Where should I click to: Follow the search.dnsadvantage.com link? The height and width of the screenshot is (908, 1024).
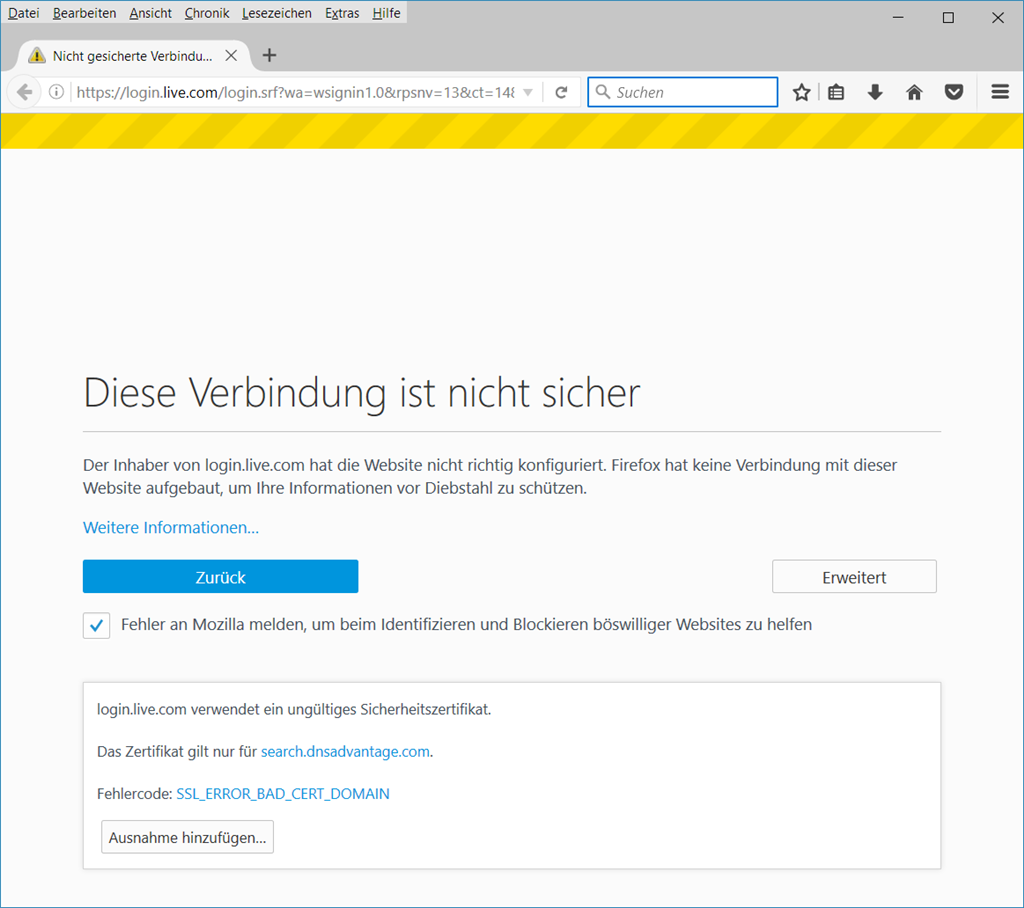pos(345,752)
